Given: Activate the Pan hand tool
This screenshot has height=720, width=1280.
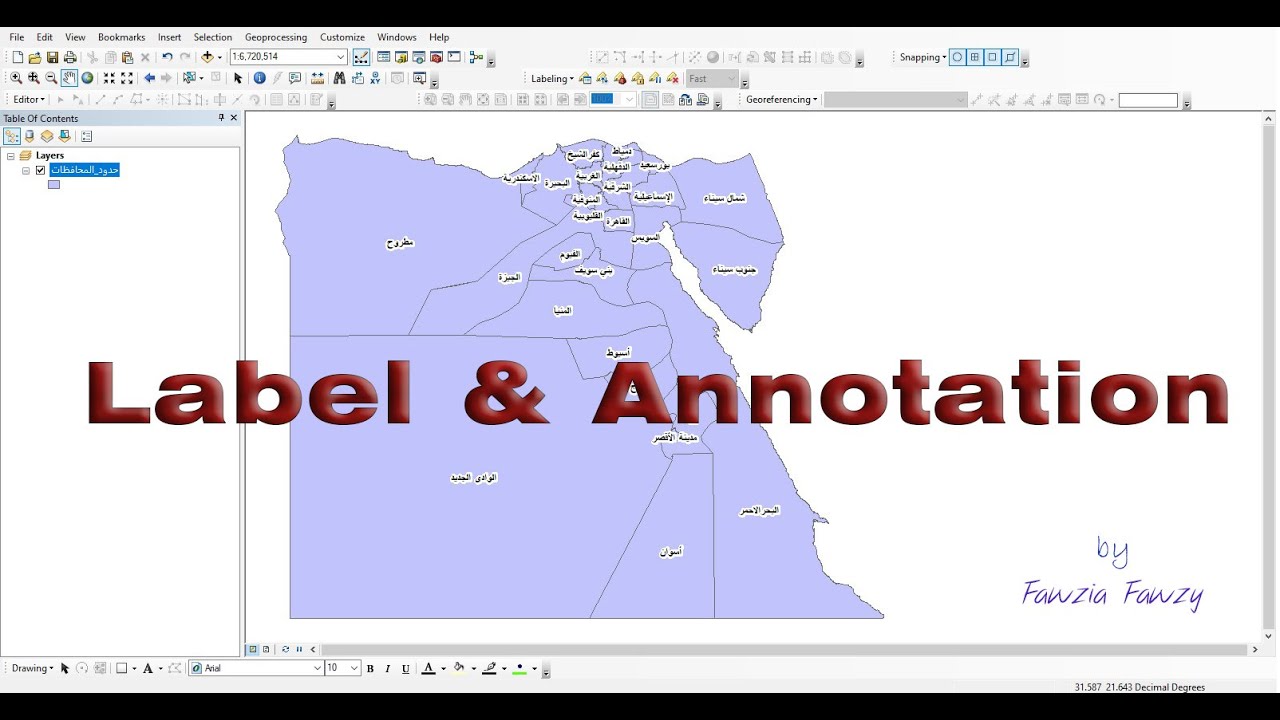Looking at the screenshot, I should (x=69, y=78).
